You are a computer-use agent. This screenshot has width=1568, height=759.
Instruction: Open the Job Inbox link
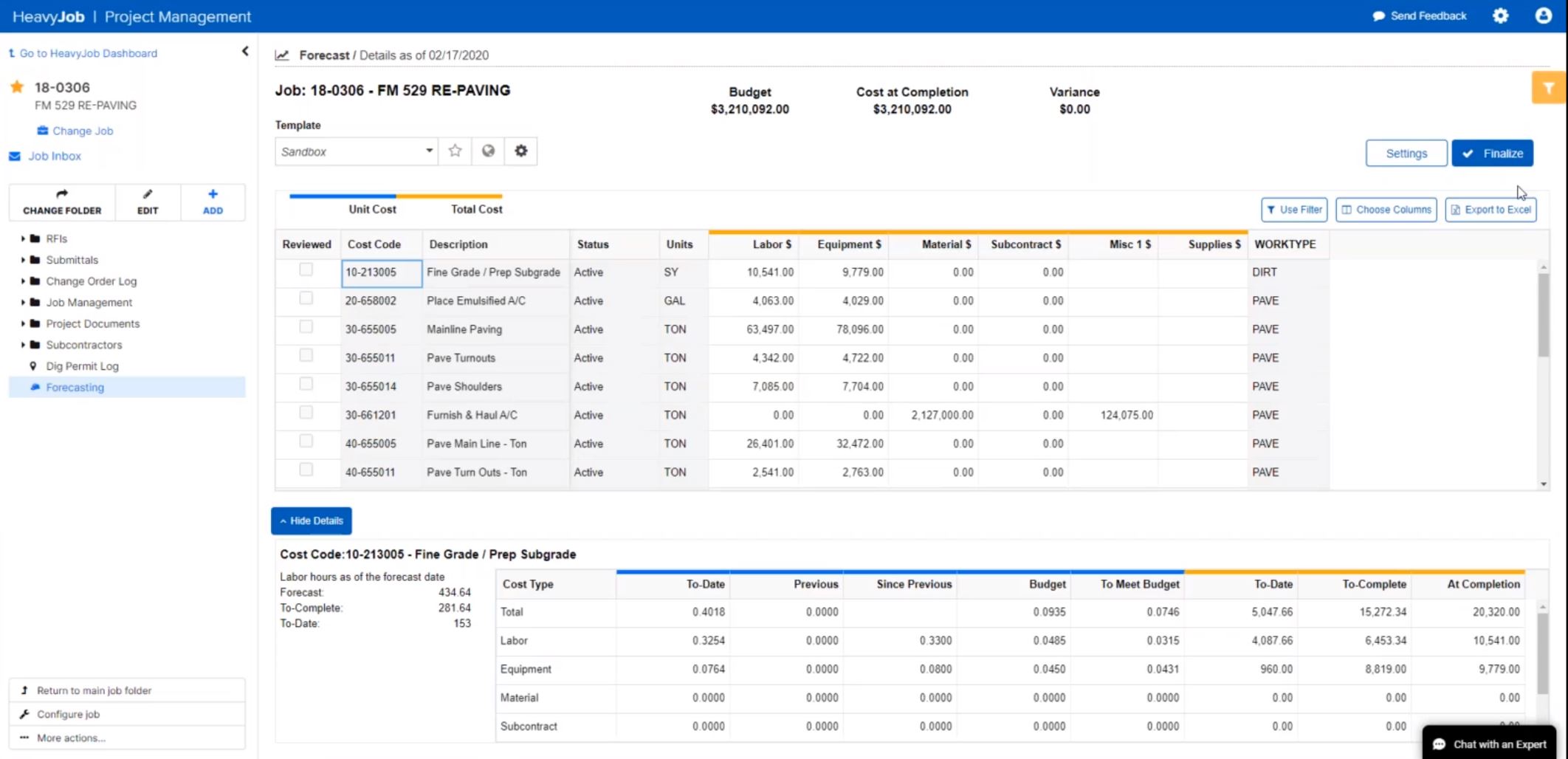pos(55,156)
